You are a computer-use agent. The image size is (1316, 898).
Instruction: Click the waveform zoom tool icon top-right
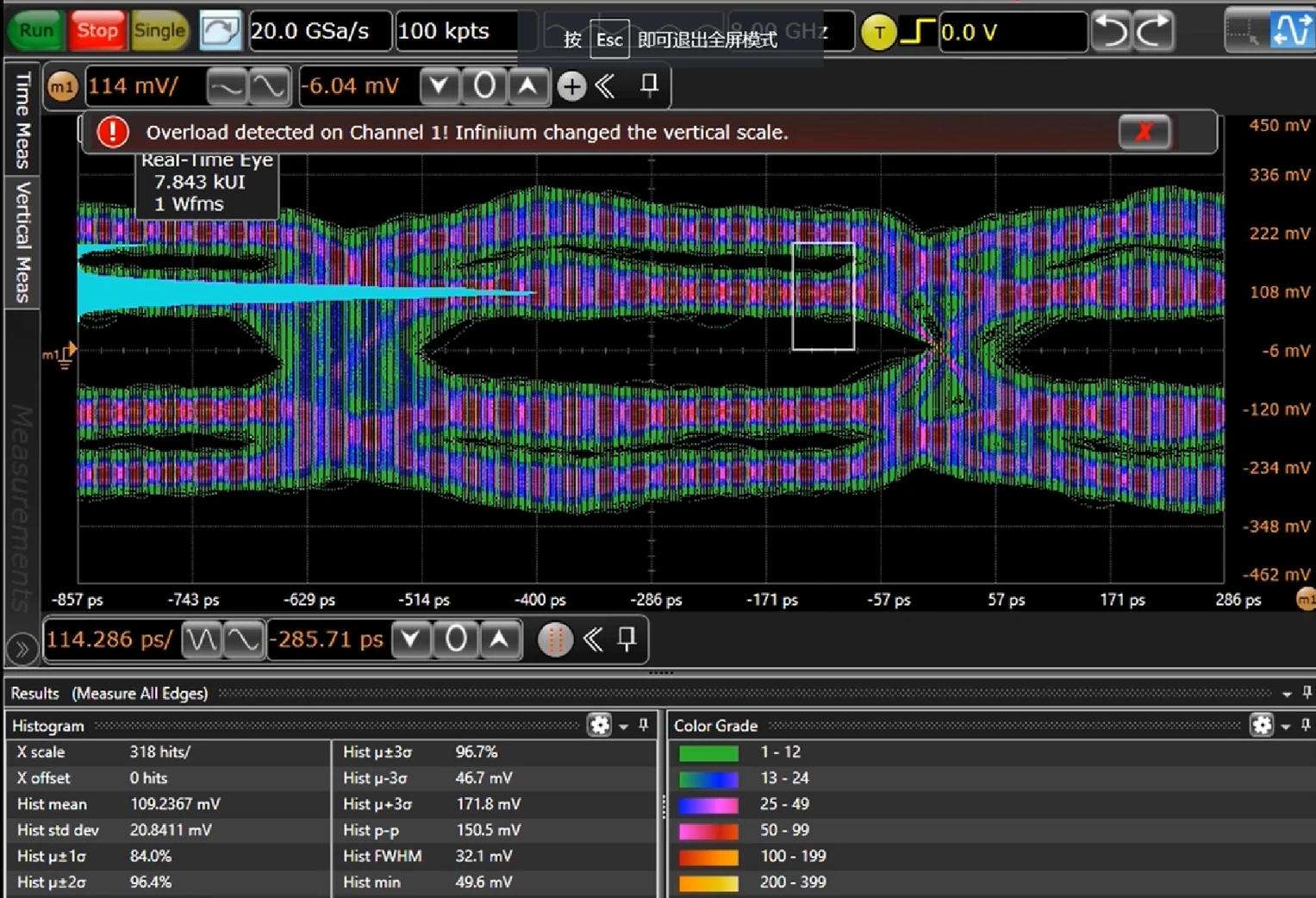pyautogui.click(x=1291, y=31)
